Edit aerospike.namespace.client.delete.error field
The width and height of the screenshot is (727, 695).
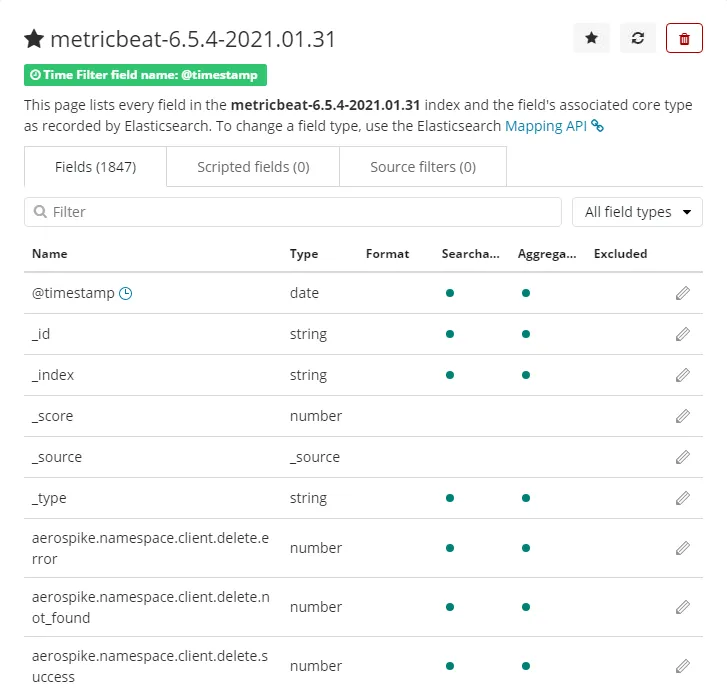point(683,548)
